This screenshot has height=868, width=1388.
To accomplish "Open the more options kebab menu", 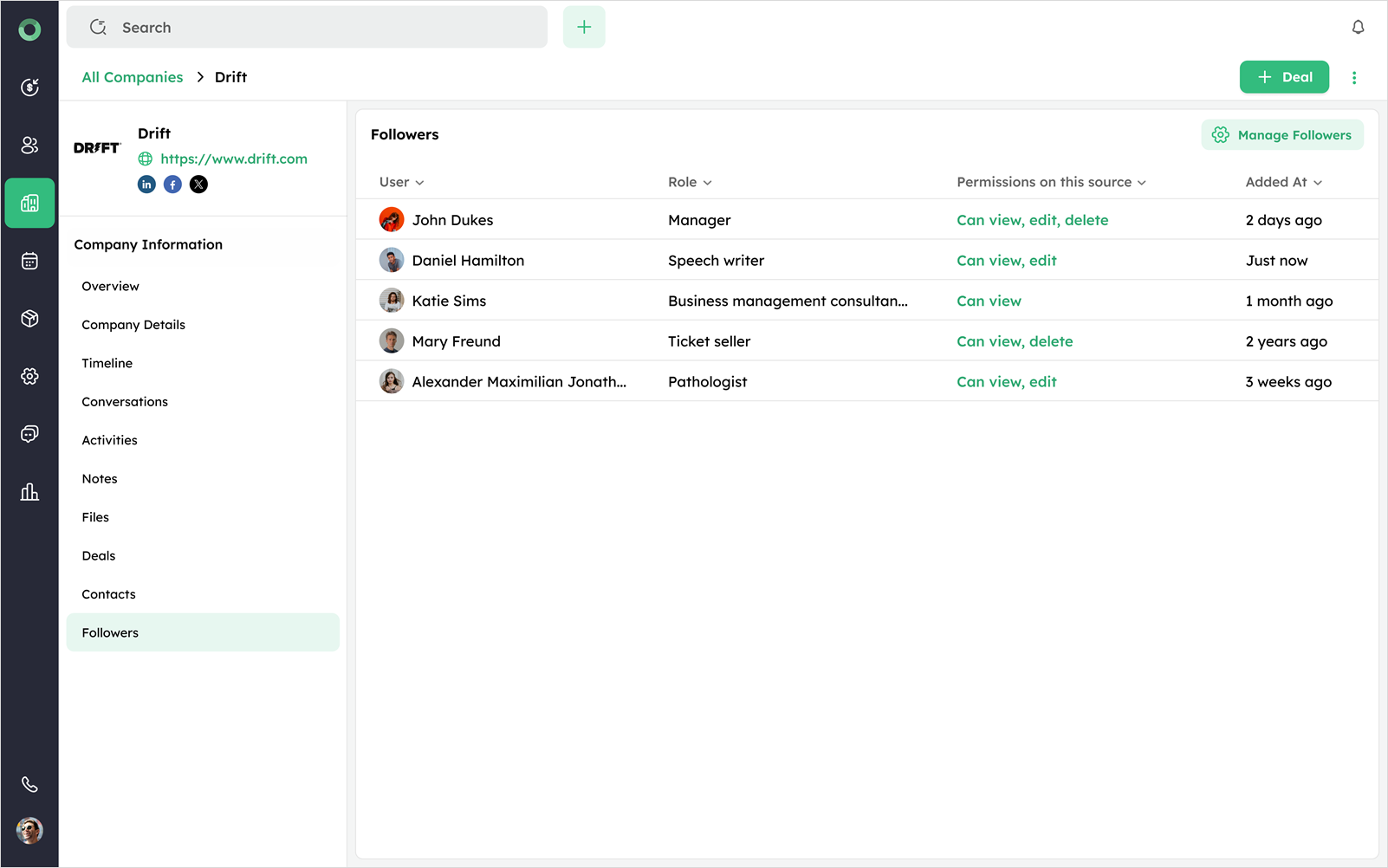I will pos(1354,78).
